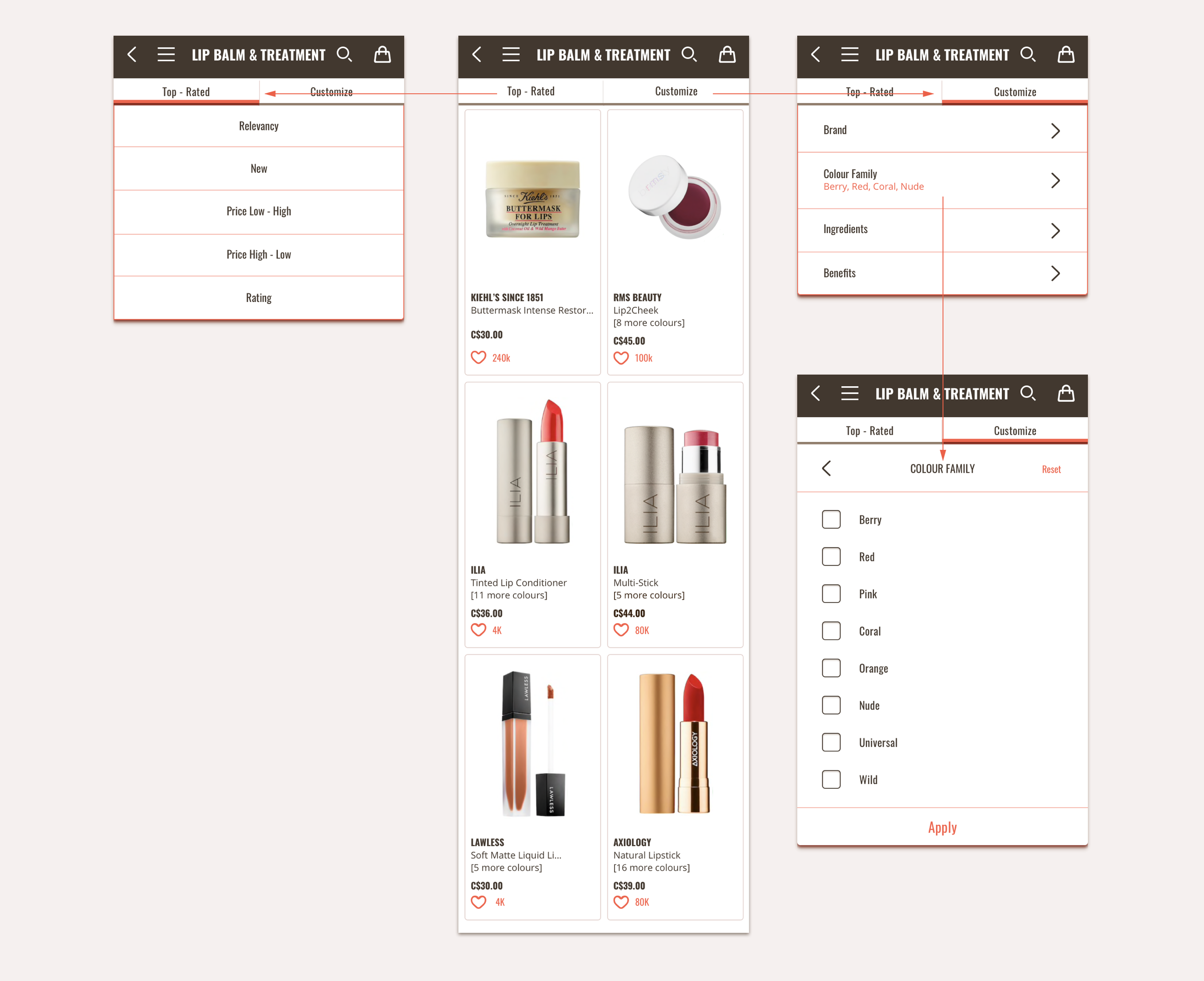Heart the Axiology Natural Lipstick
This screenshot has width=1204, height=981.
(621, 902)
